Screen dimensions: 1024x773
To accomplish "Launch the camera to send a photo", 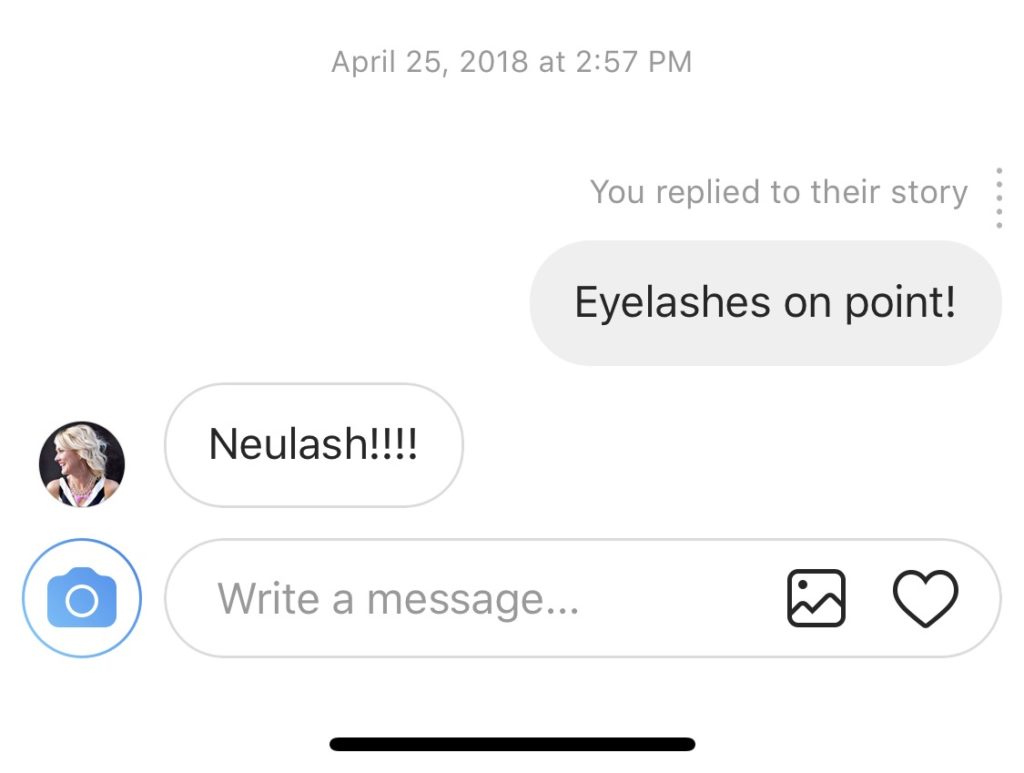I will pos(82,598).
